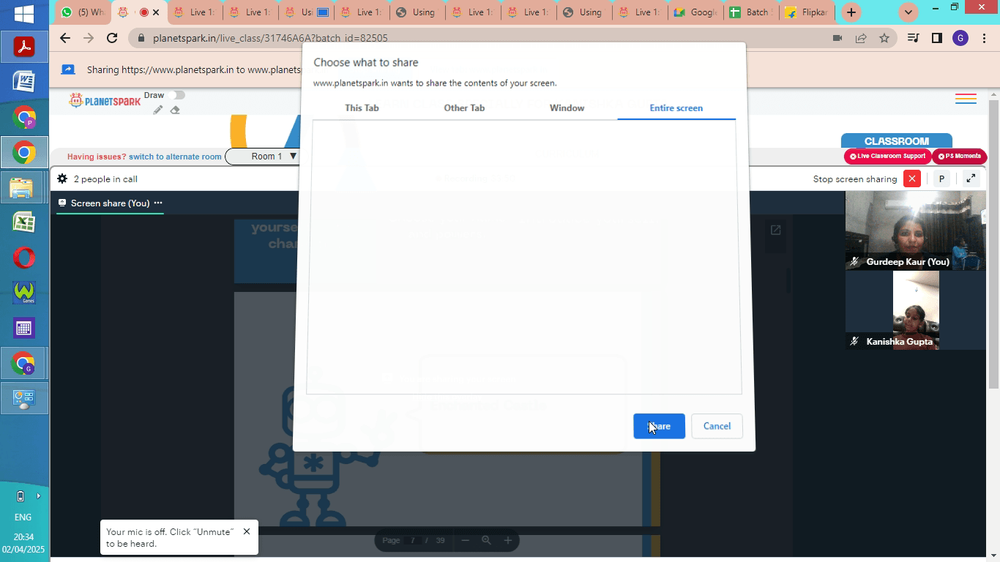
Task: Toggle the Draw switch
Action: click(179, 95)
